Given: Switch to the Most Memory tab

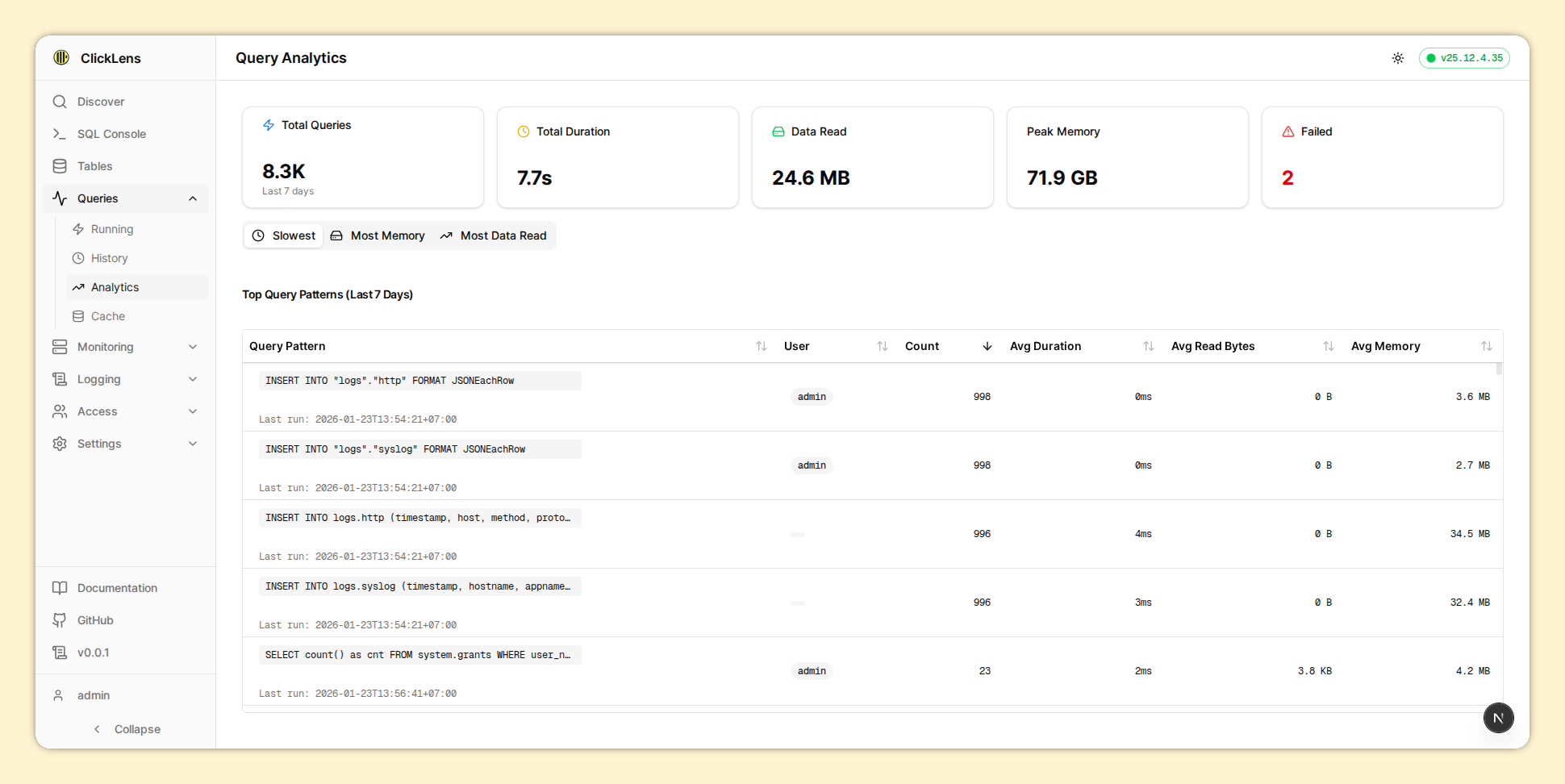Looking at the screenshot, I should point(378,236).
